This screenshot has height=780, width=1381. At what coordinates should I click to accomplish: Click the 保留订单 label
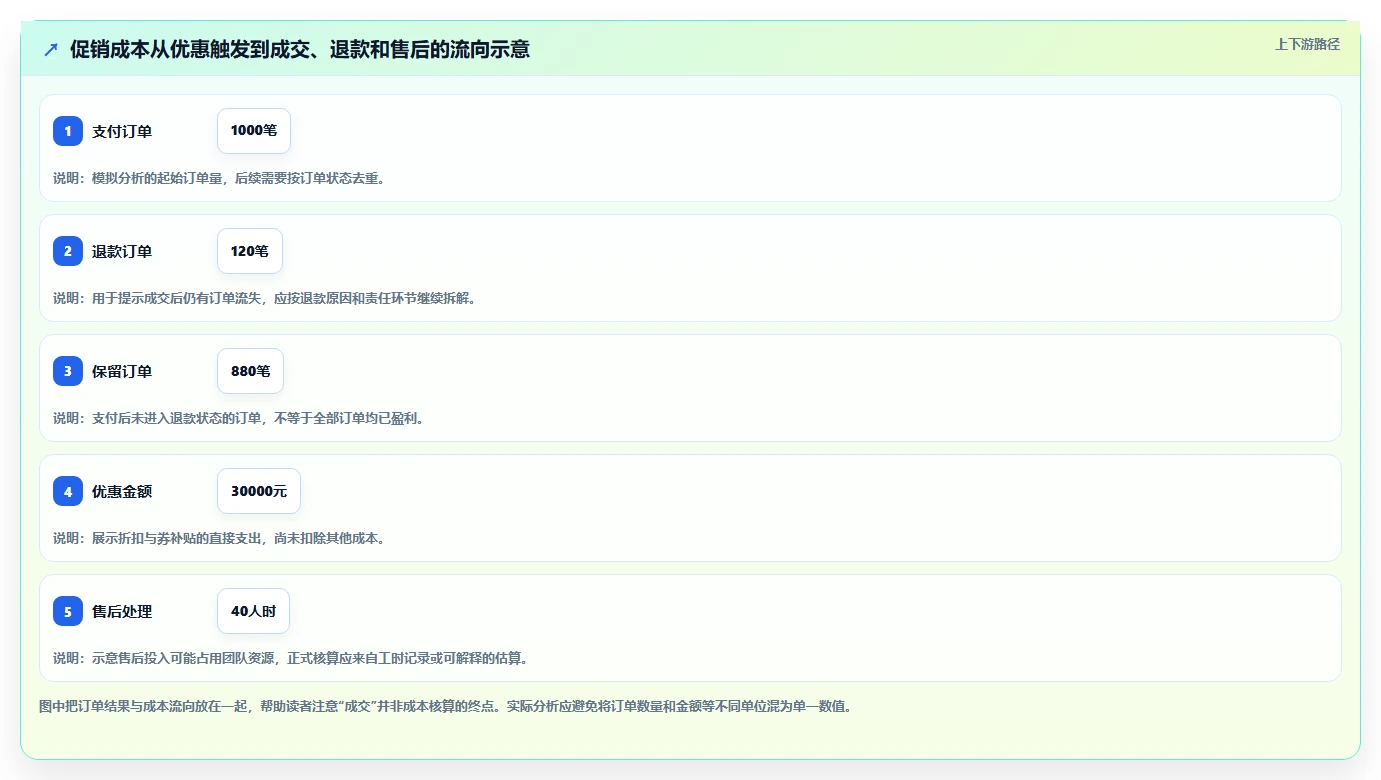pos(122,371)
